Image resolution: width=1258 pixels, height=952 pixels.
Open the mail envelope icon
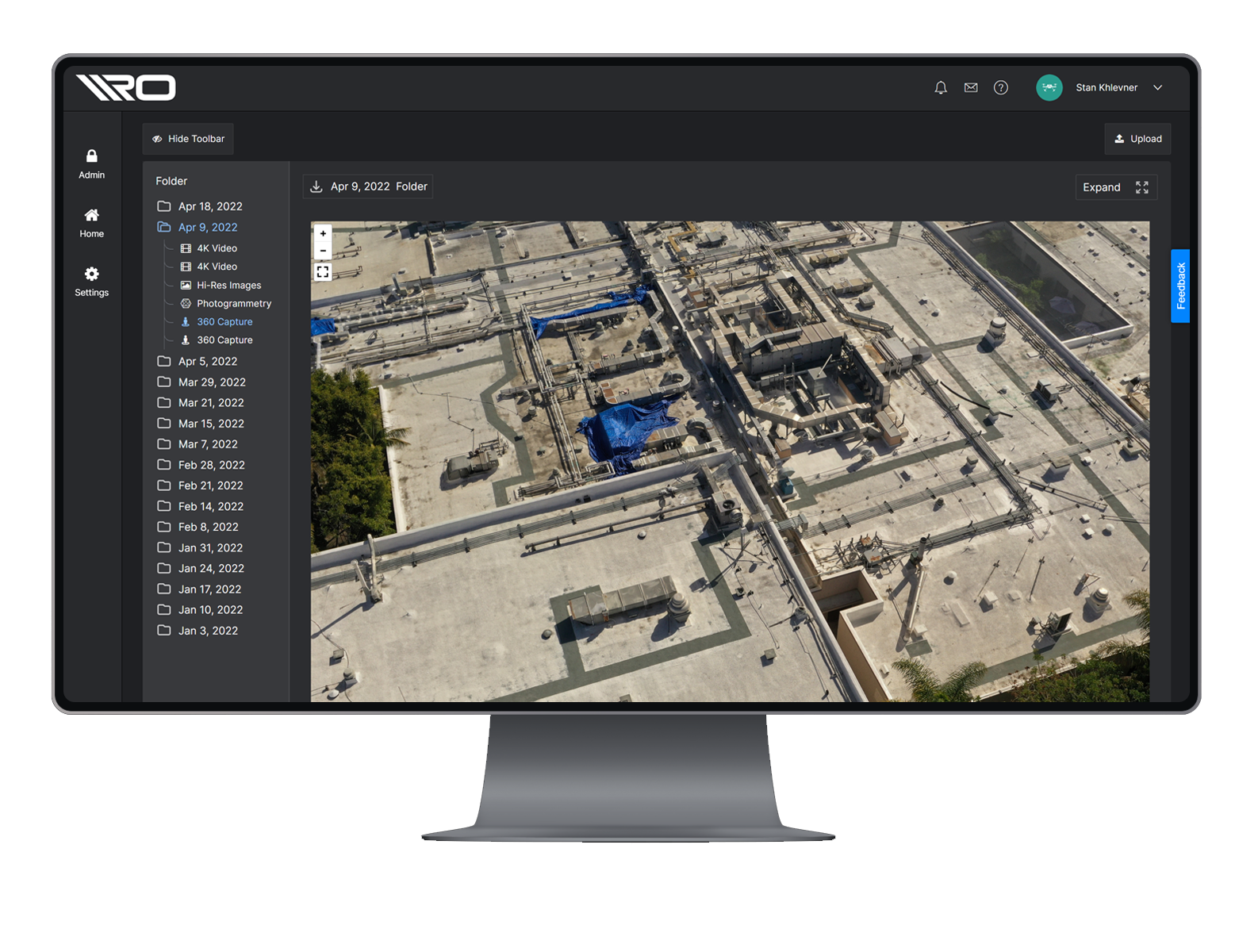[971, 88]
